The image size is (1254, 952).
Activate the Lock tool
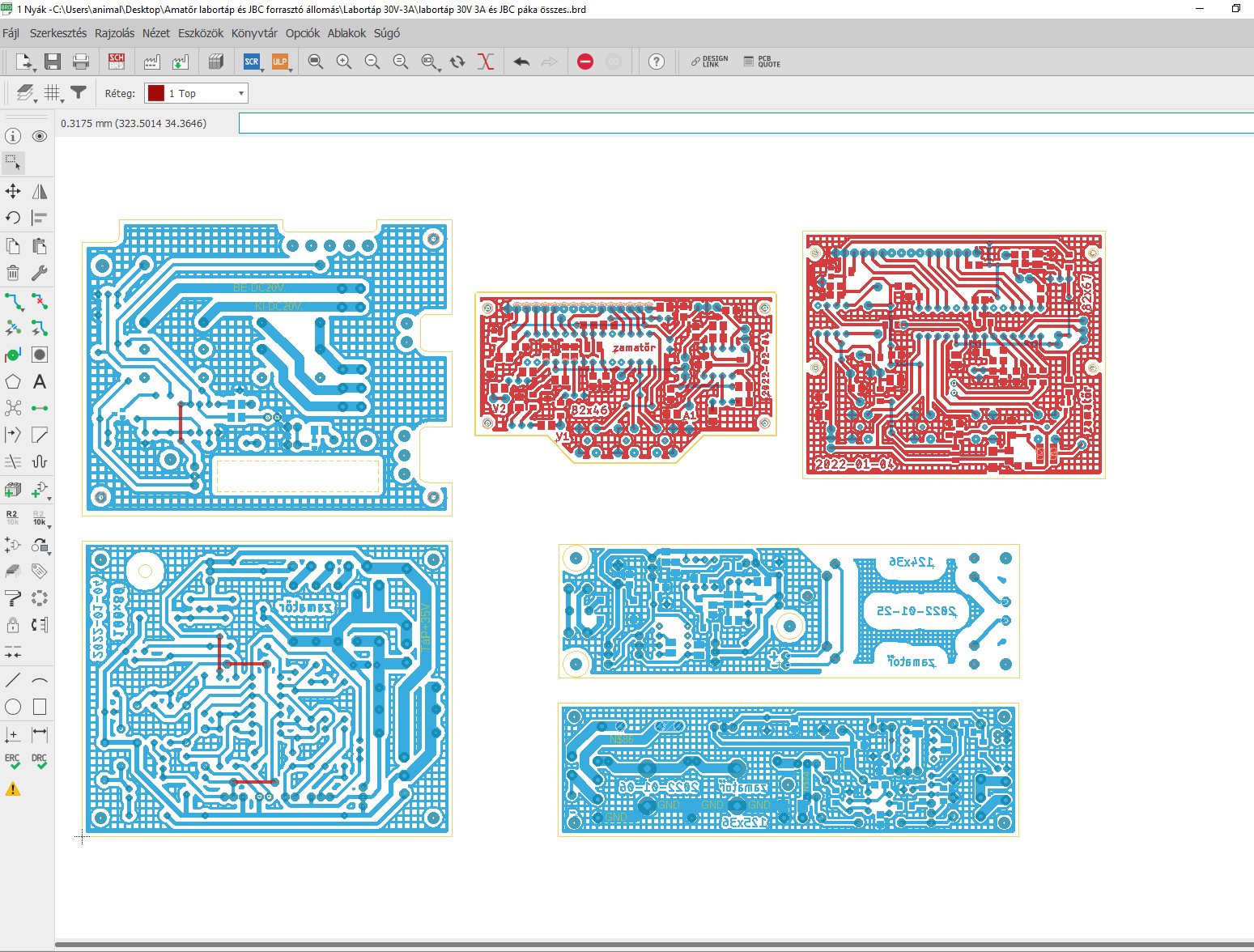click(13, 625)
